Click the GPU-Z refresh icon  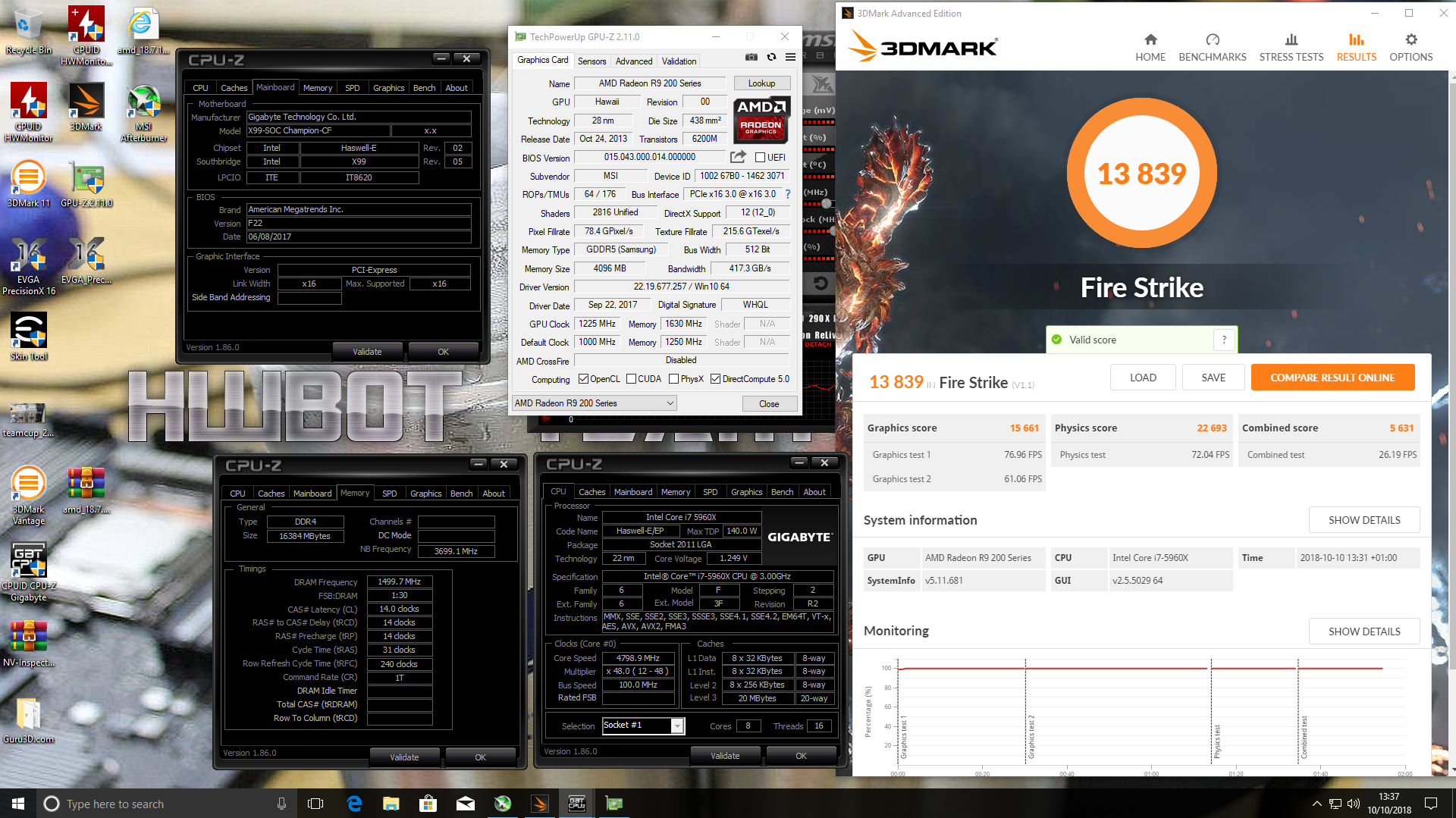point(771,57)
